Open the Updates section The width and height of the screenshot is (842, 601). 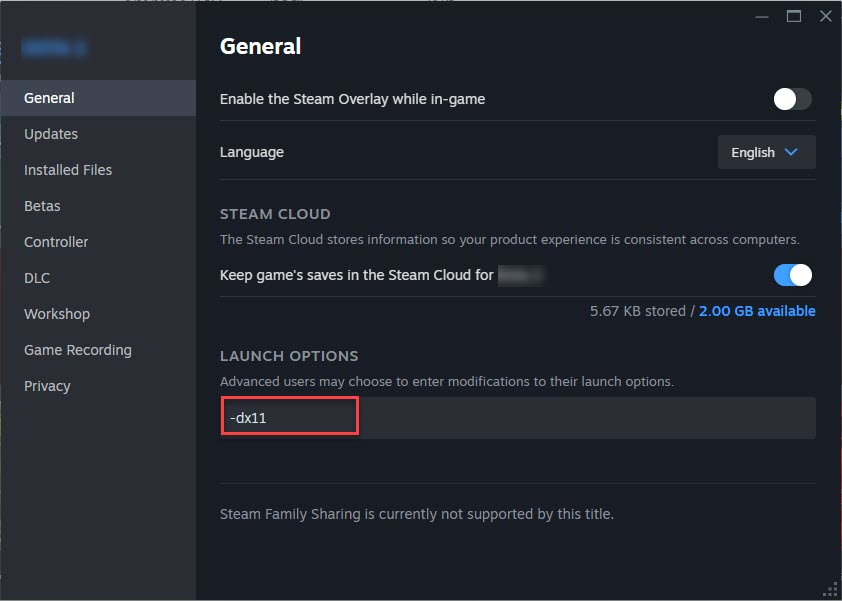click(51, 134)
